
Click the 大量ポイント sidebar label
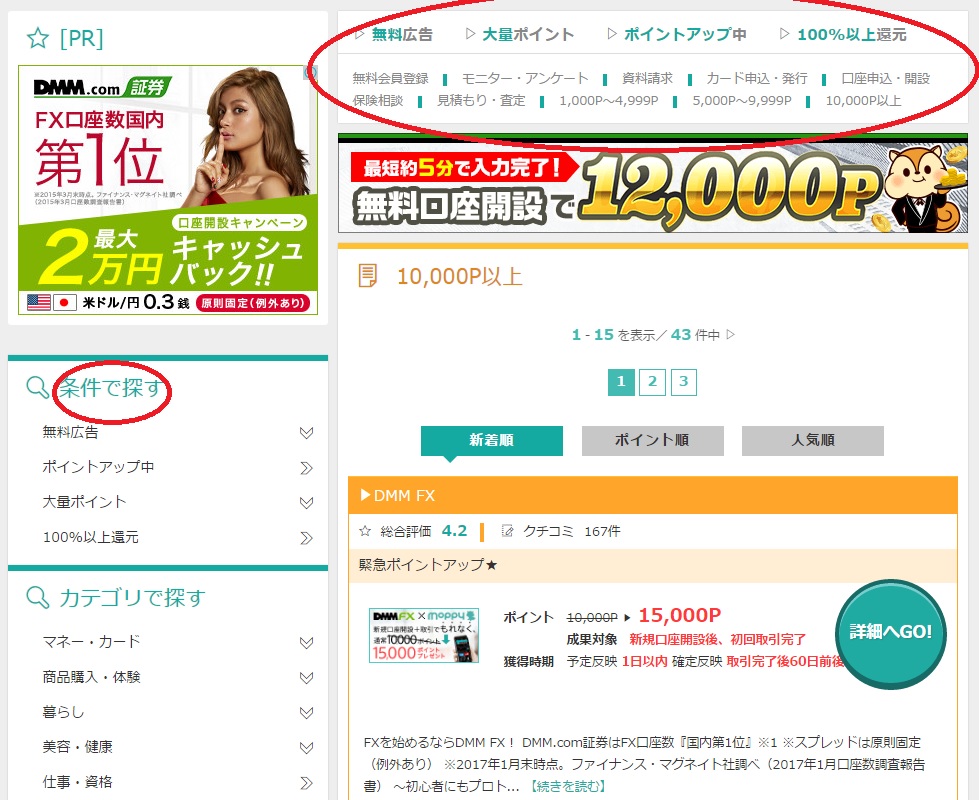[84, 502]
